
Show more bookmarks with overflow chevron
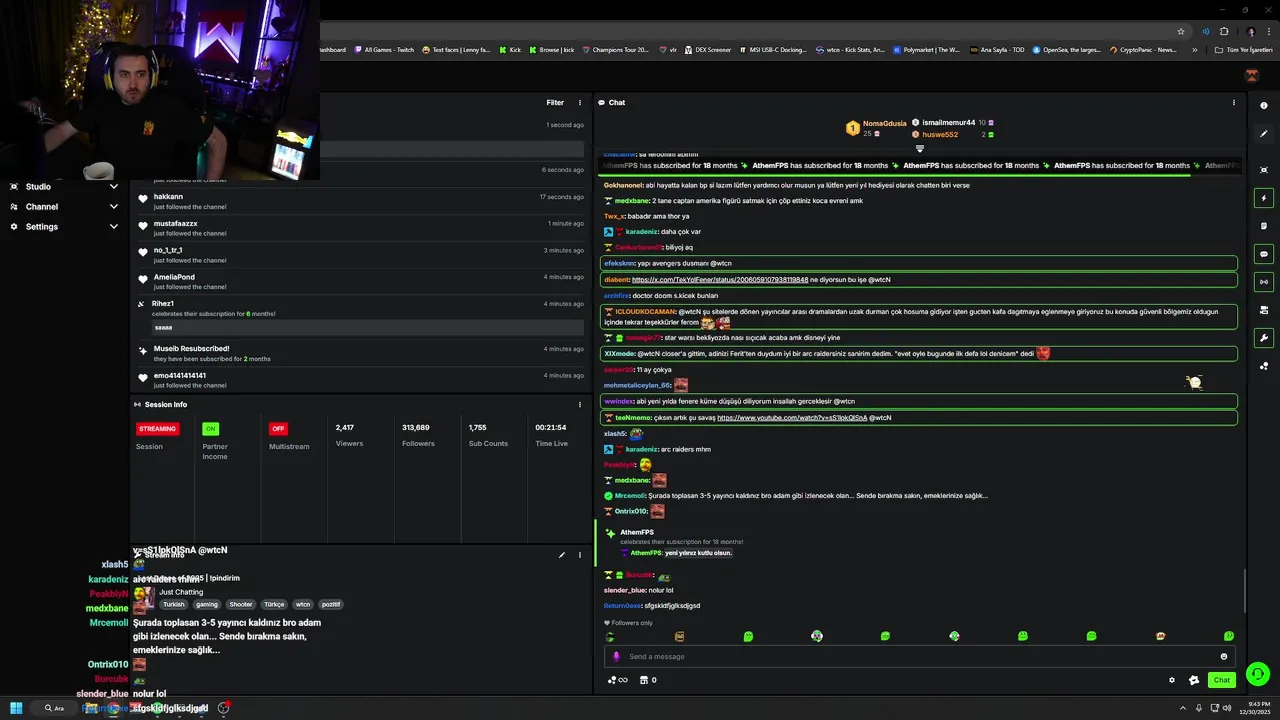(1194, 50)
